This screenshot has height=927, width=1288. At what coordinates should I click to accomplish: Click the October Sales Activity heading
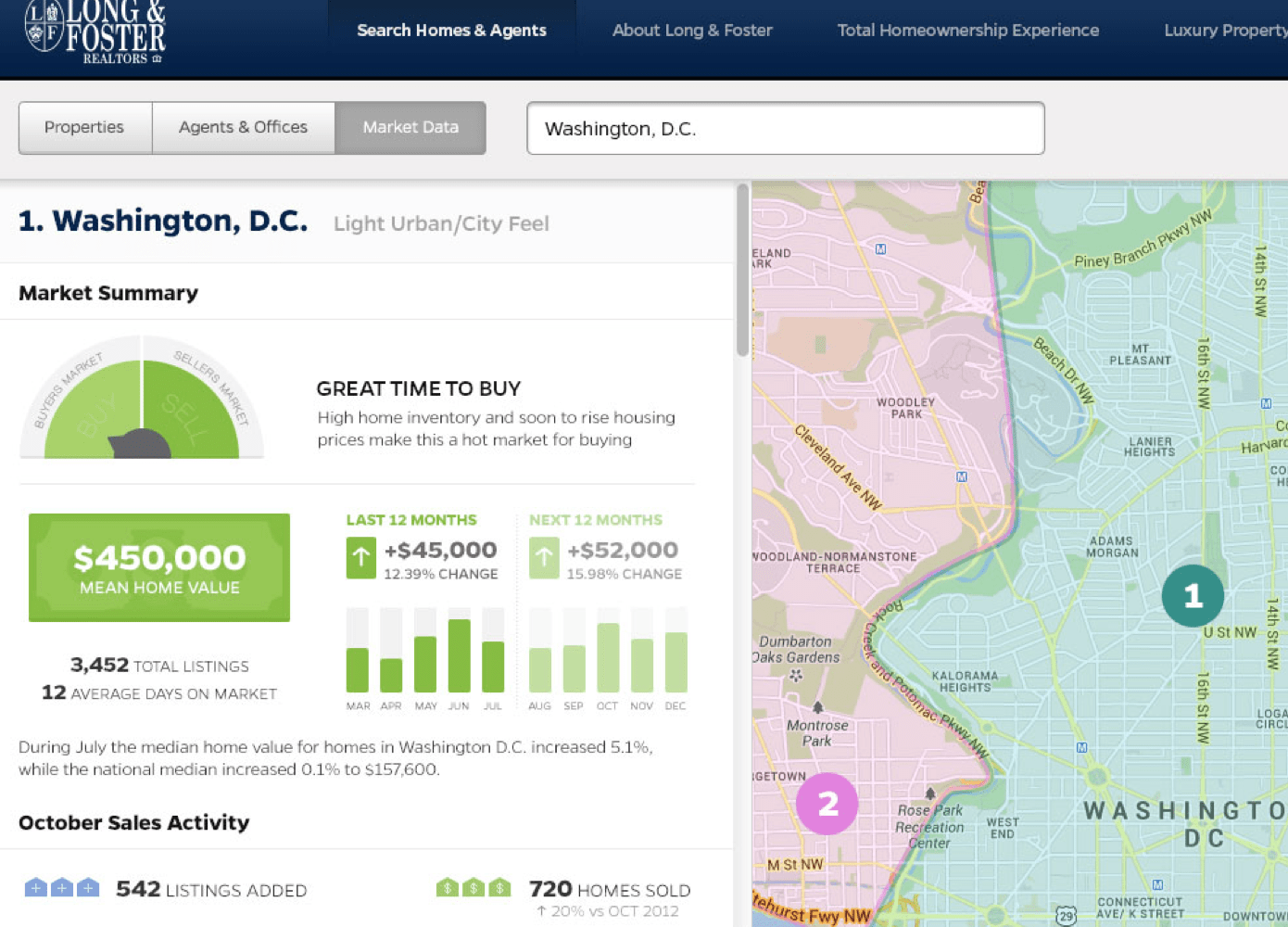coord(134,822)
